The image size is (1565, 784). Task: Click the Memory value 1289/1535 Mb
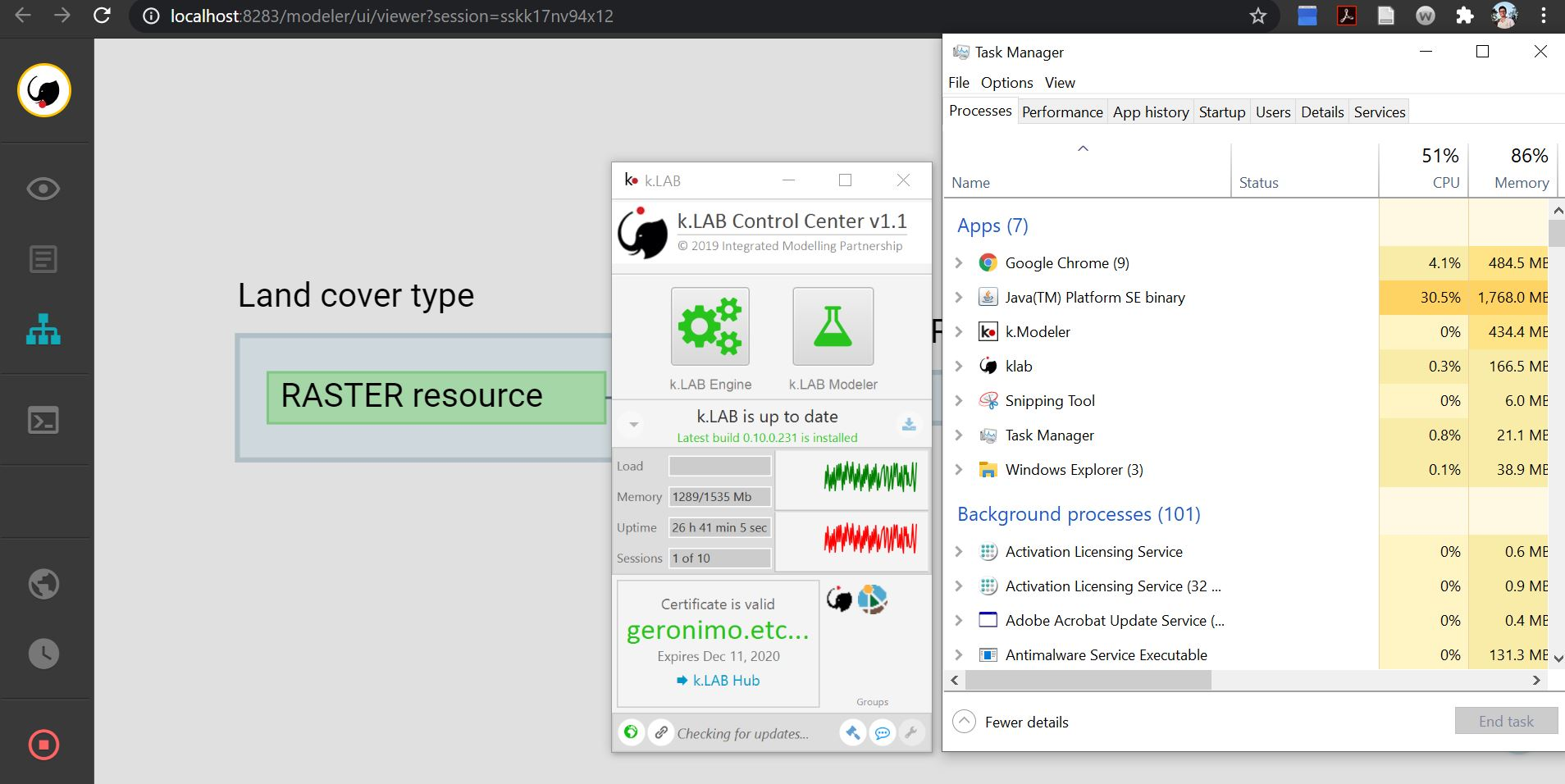tap(720, 496)
